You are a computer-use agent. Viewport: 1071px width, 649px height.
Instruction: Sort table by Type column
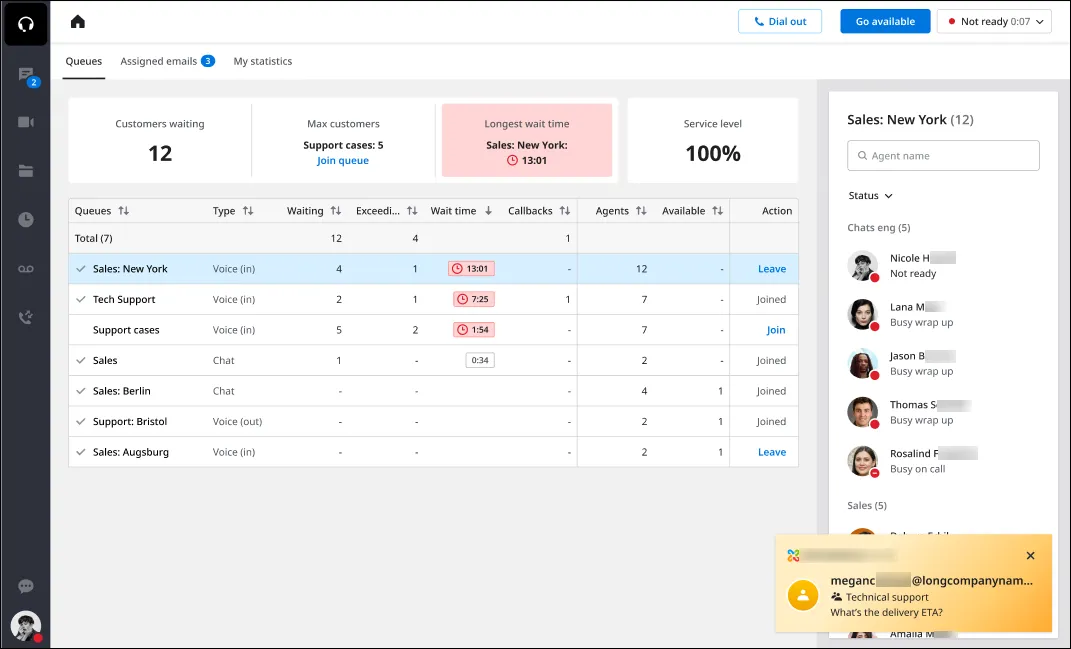pyautogui.click(x=248, y=211)
